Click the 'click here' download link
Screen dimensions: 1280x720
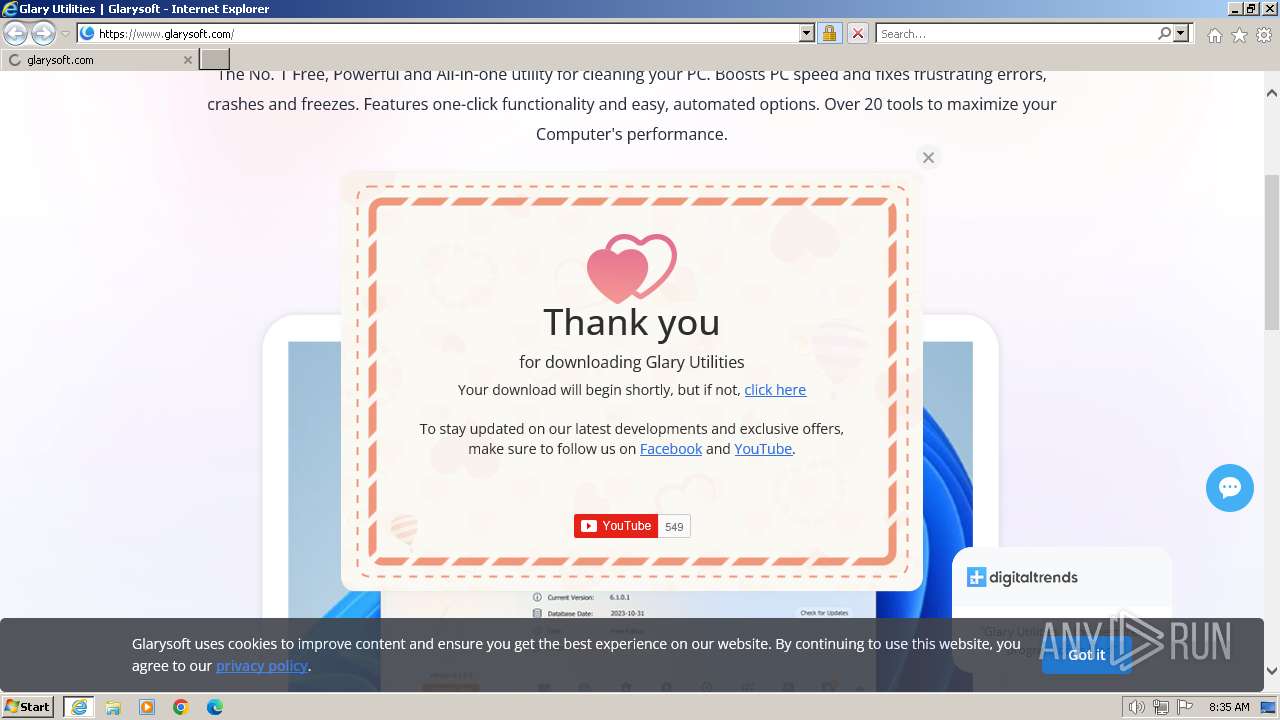tap(775, 390)
